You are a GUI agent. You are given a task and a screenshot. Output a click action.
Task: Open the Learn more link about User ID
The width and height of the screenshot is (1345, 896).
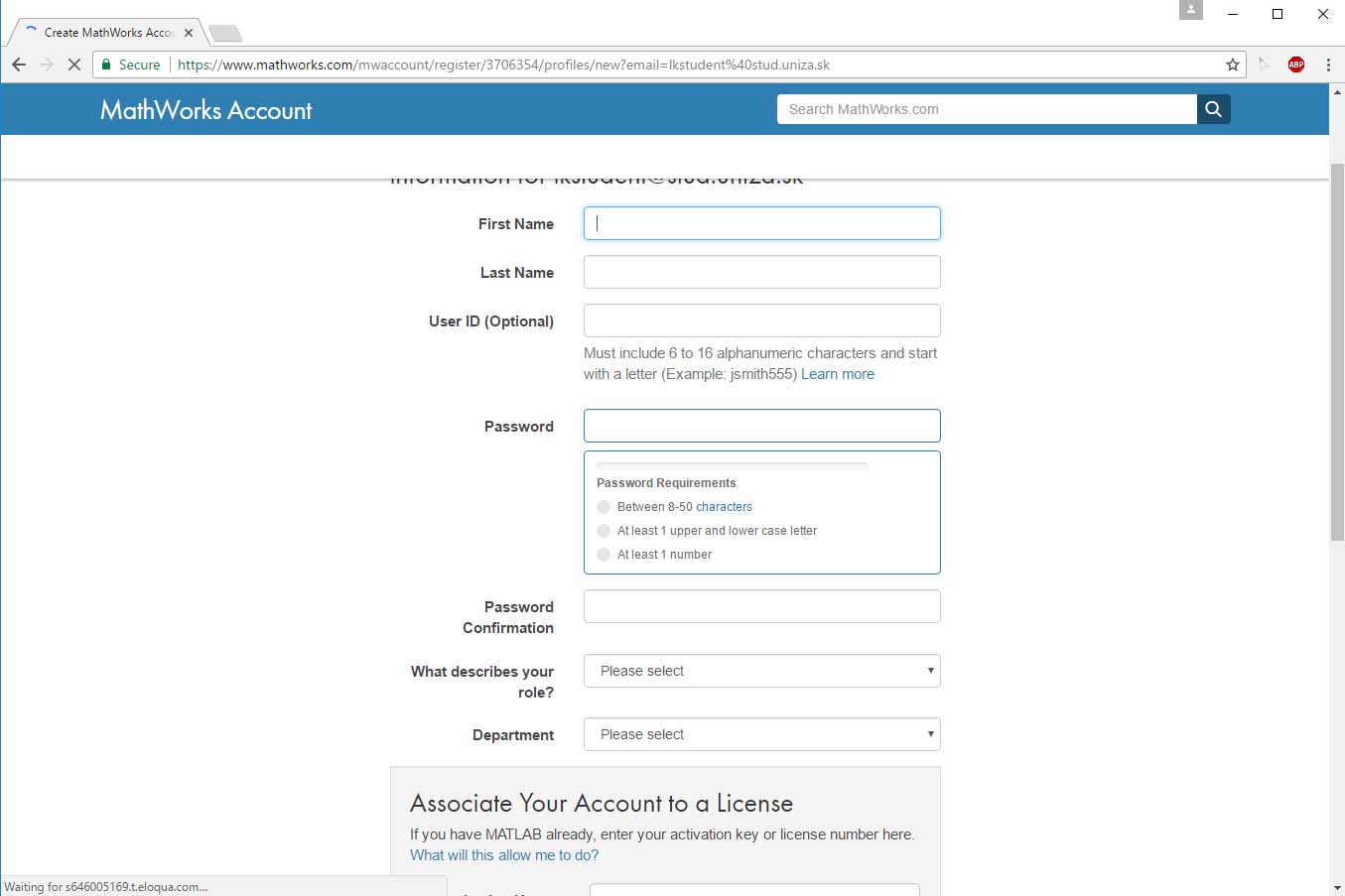point(838,374)
